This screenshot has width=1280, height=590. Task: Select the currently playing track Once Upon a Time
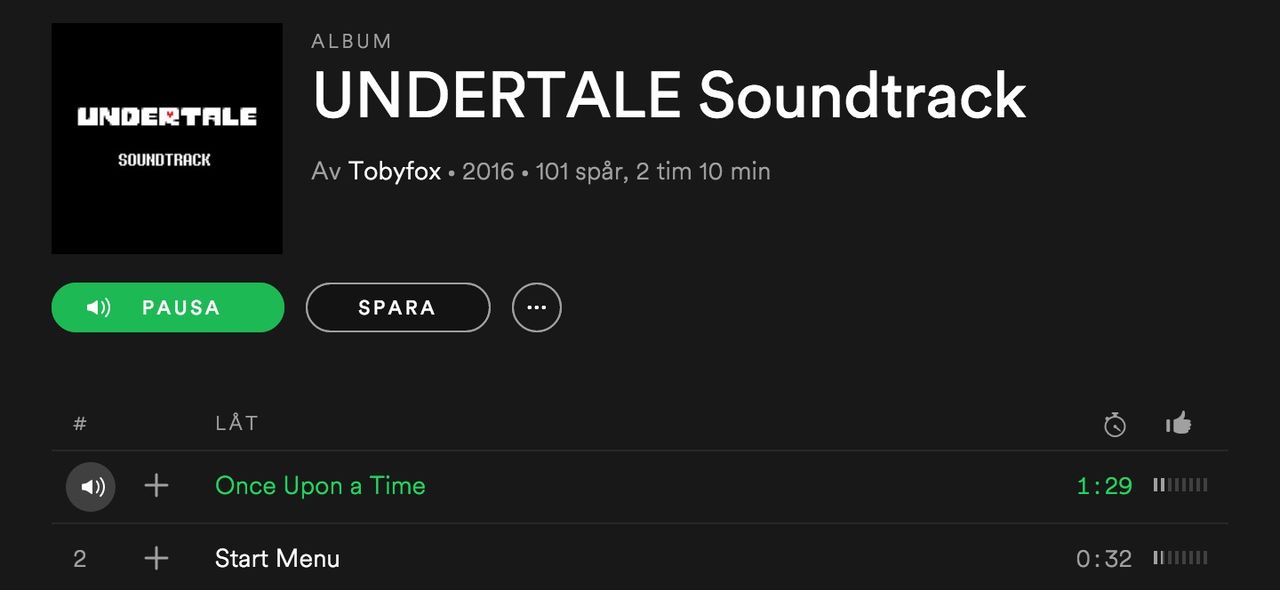pos(320,486)
